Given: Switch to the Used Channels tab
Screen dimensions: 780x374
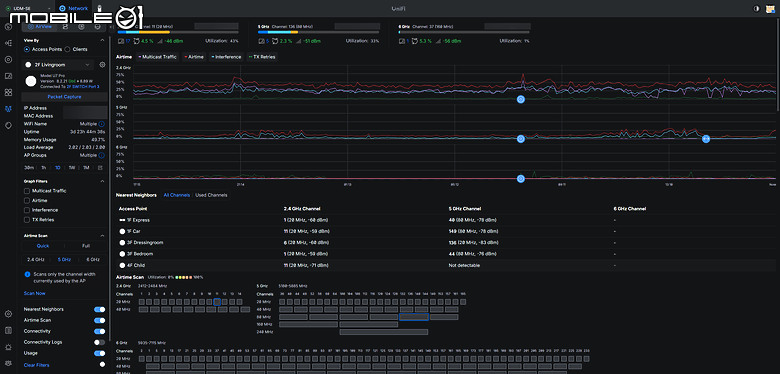Looking at the screenshot, I should point(211,195).
